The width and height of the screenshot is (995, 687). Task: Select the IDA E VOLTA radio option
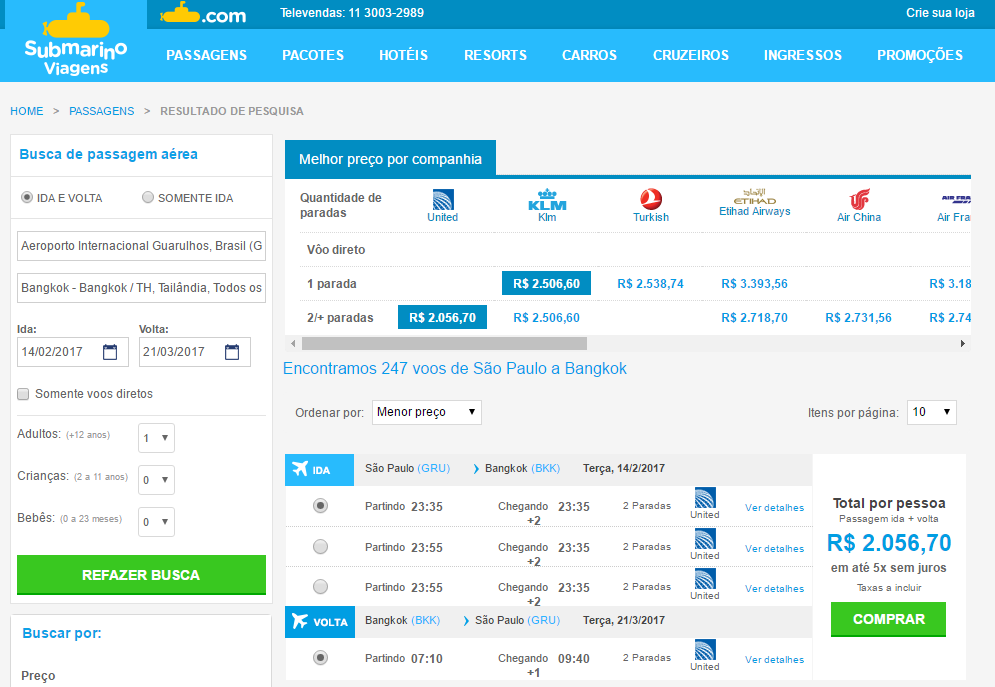(x=27, y=197)
